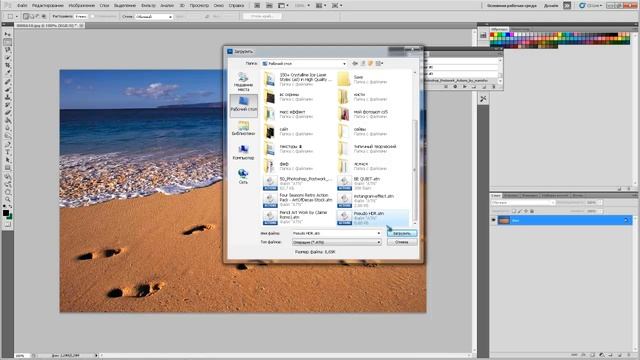
Task: Open Библиотеки in places sidebar
Action: pyautogui.click(x=244, y=128)
